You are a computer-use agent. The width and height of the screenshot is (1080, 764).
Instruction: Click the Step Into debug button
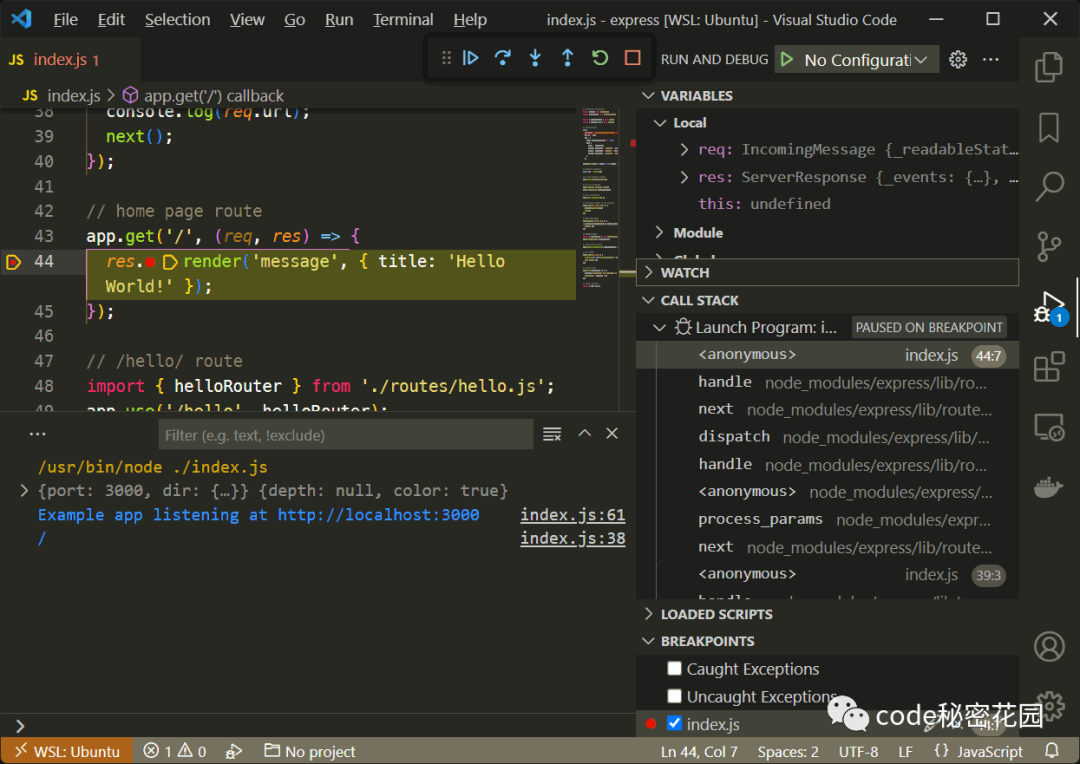535,58
